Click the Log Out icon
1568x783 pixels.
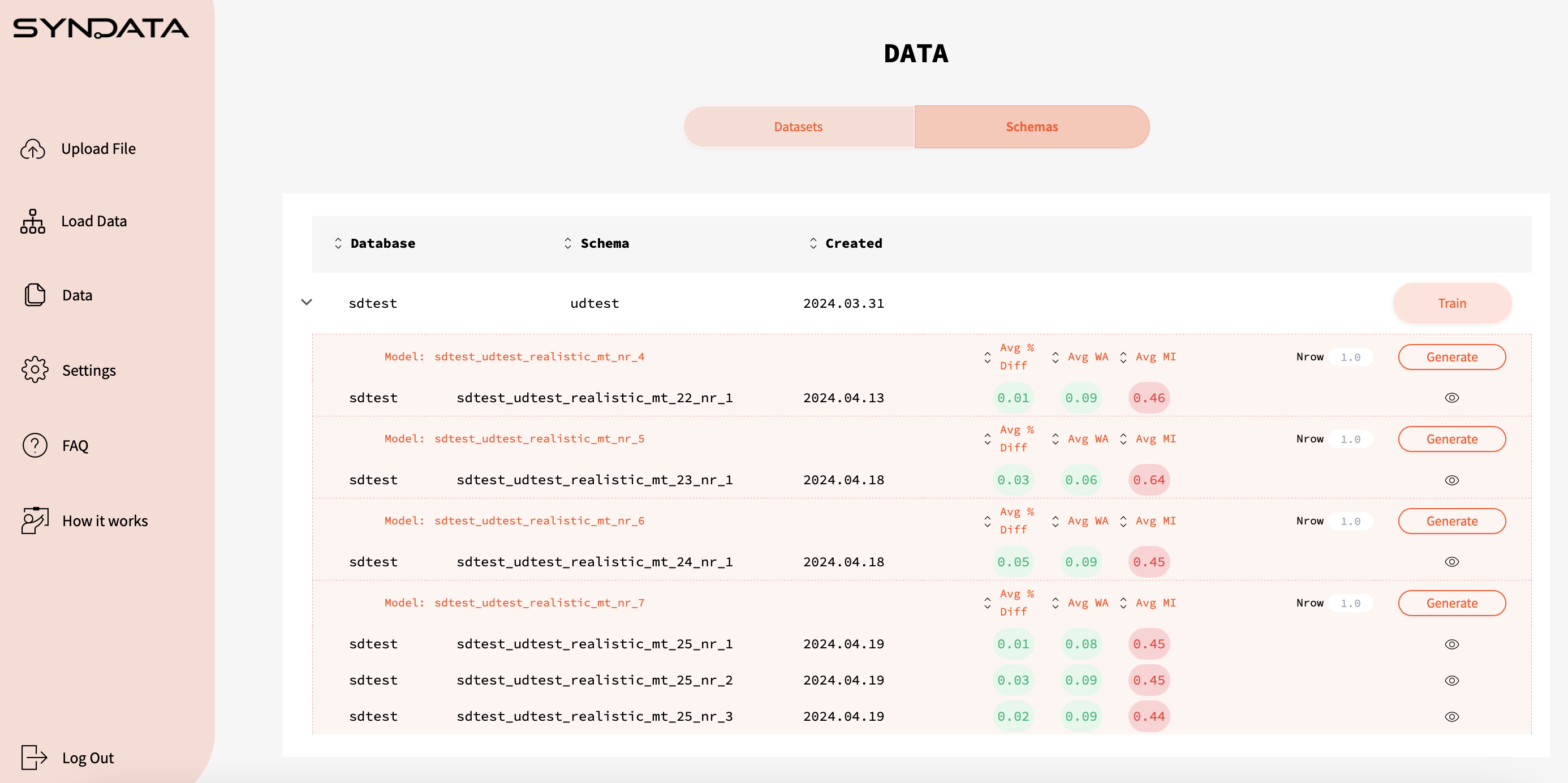coord(34,758)
